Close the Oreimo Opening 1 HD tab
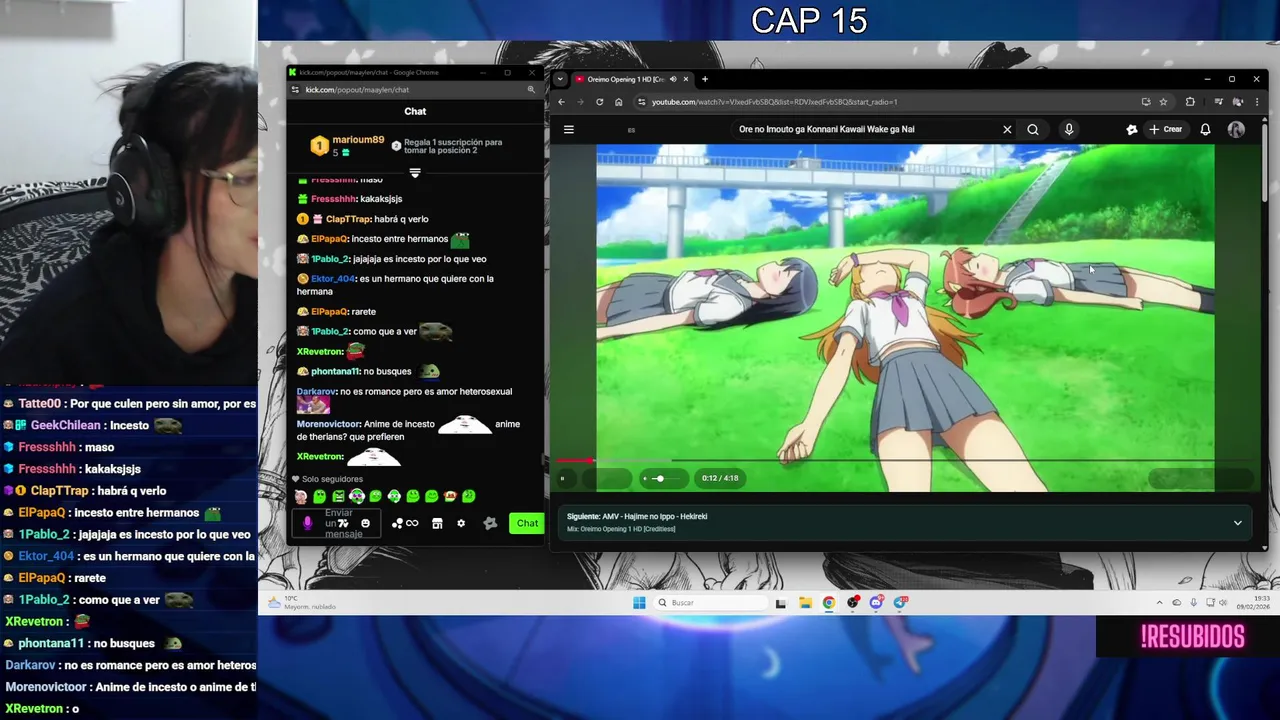Viewport: 1280px width, 720px height. coord(685,79)
